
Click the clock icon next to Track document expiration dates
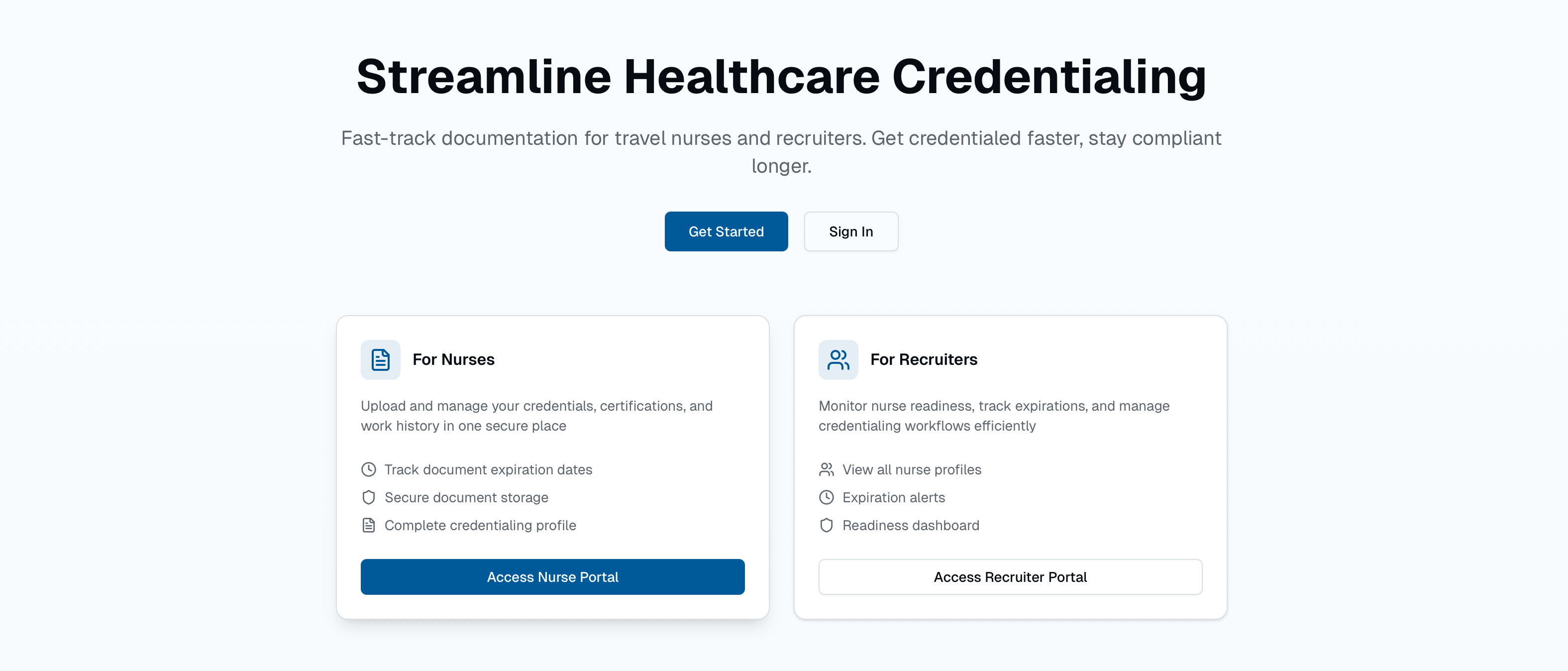[368, 469]
